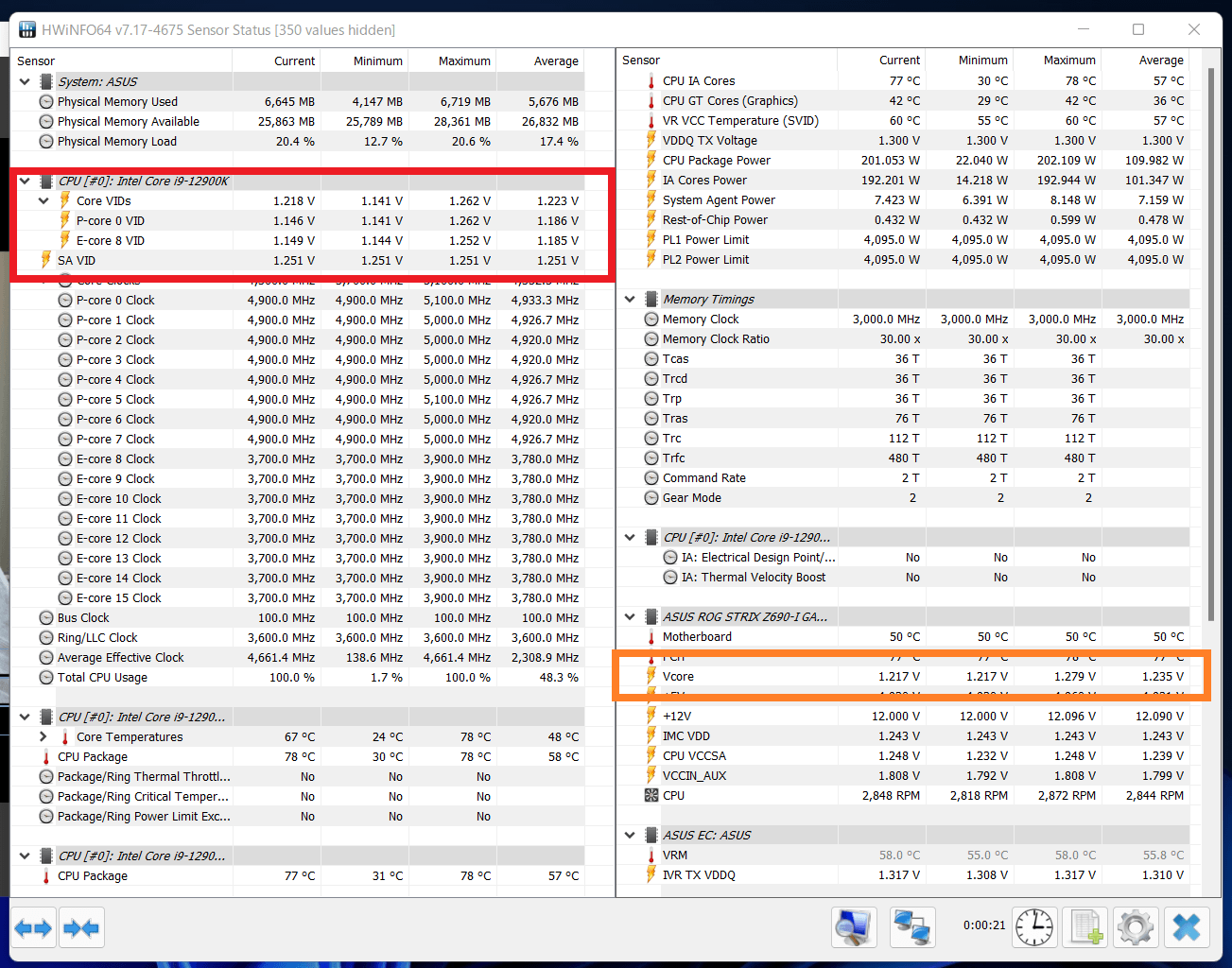The image size is (1232, 968).
Task: Select the E-core 15 Clock row
Action: pyautogui.click(x=298, y=597)
